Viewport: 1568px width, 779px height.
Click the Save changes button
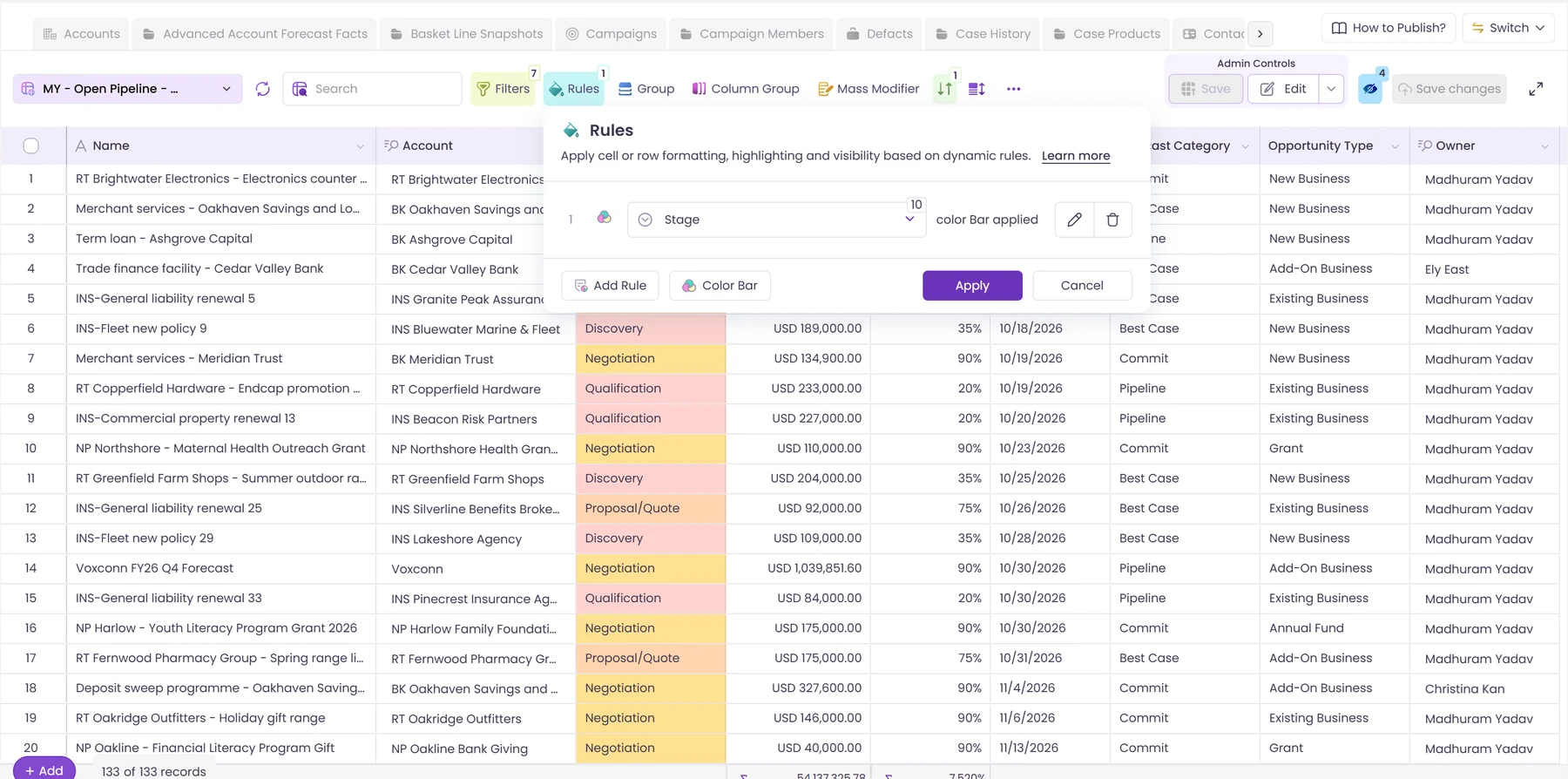tap(1450, 89)
